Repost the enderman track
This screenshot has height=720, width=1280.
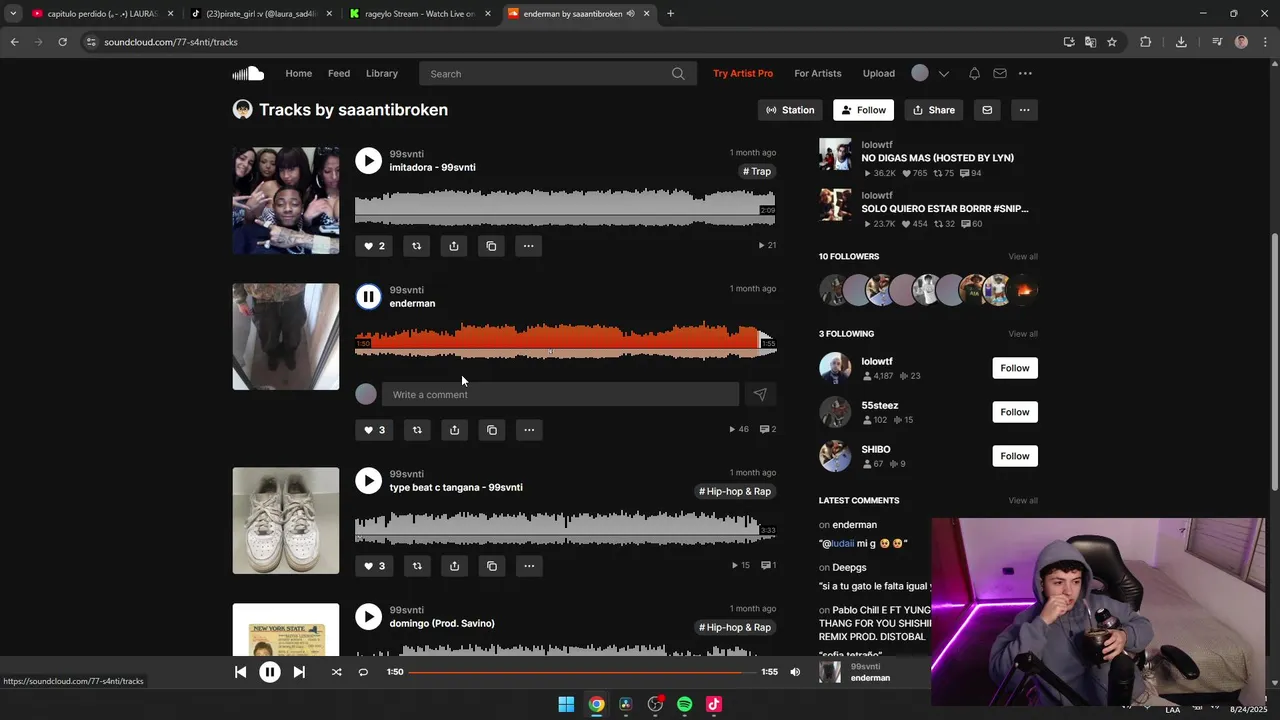417,430
